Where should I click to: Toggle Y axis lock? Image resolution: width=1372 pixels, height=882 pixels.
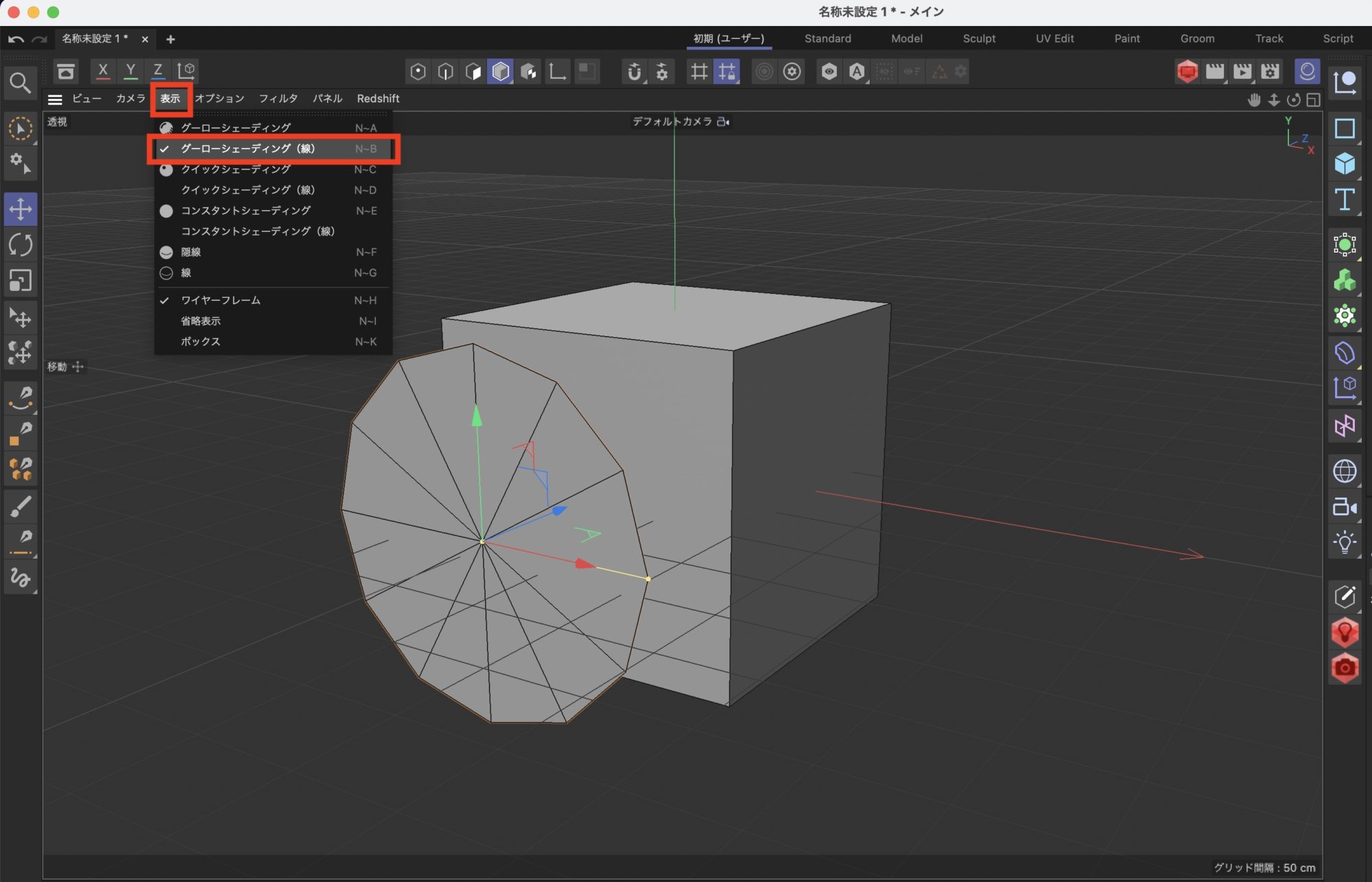click(130, 70)
